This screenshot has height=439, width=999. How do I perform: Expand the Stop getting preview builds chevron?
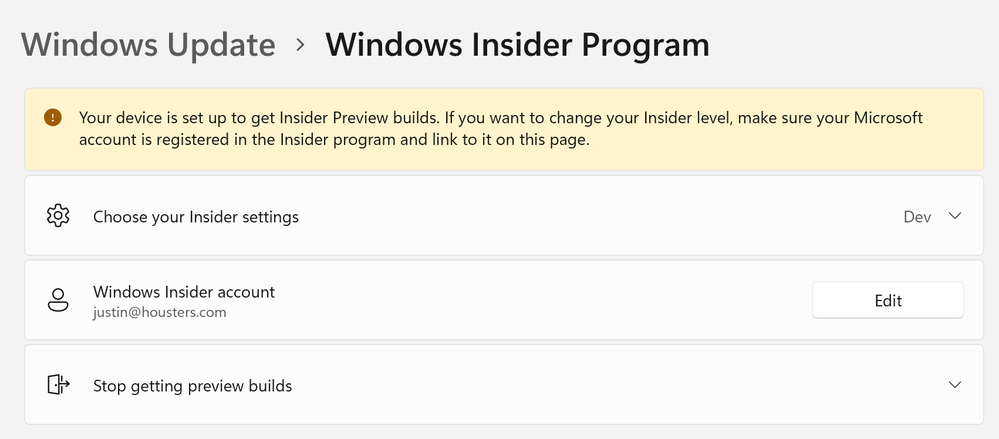coord(954,384)
